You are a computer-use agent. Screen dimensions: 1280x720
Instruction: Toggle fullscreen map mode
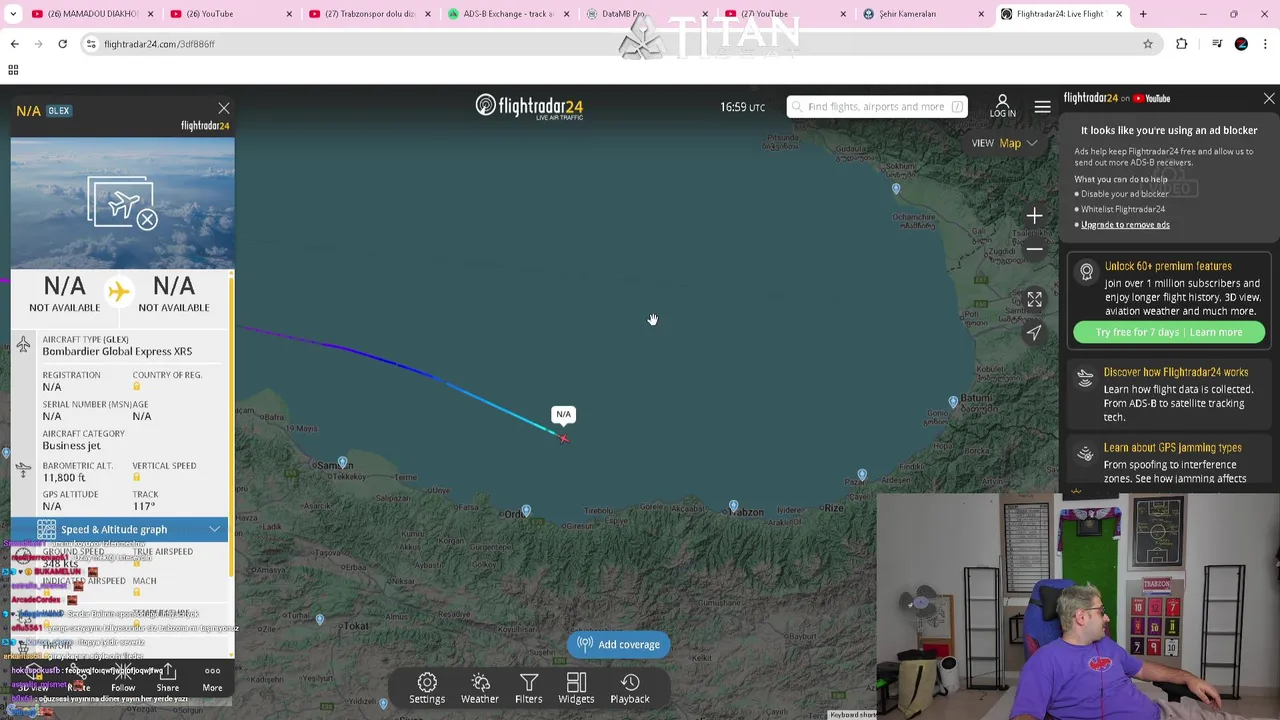1034,299
